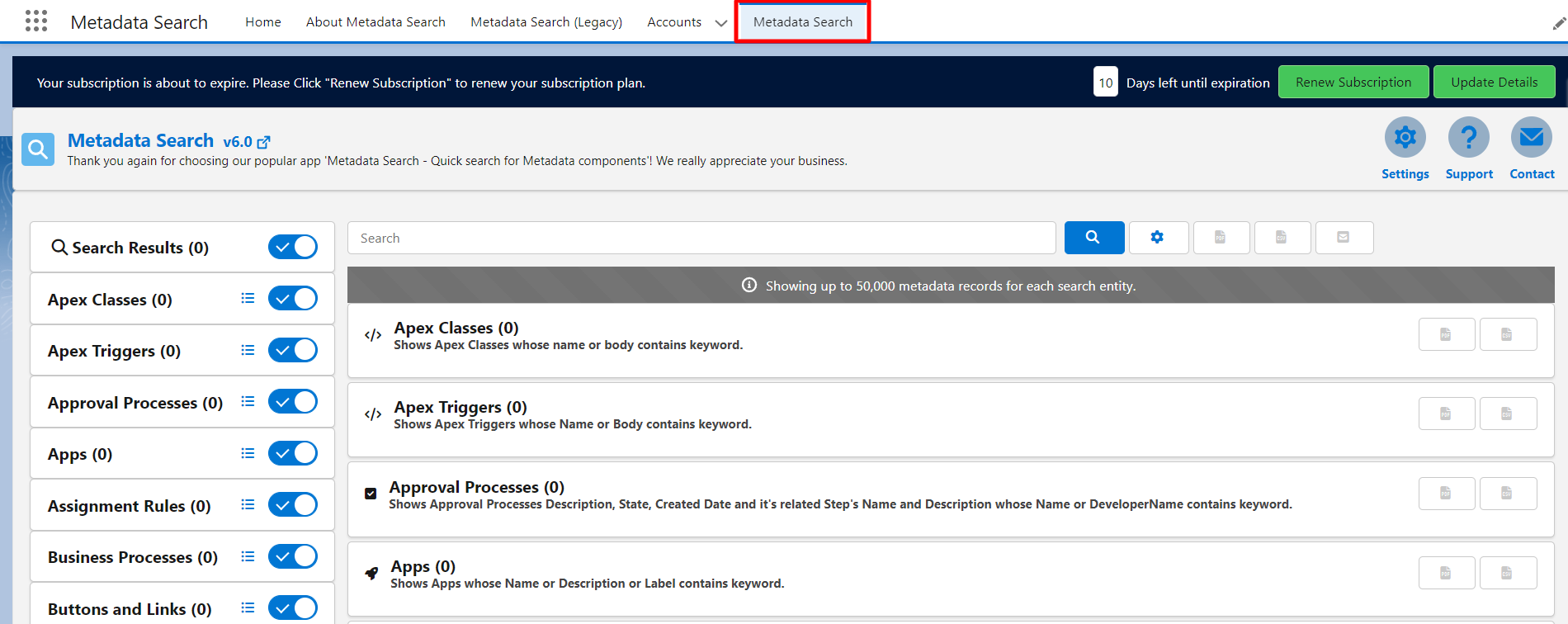Click the Metadata Search magnifier logo icon
The height and width of the screenshot is (624, 1568).
[x=38, y=149]
